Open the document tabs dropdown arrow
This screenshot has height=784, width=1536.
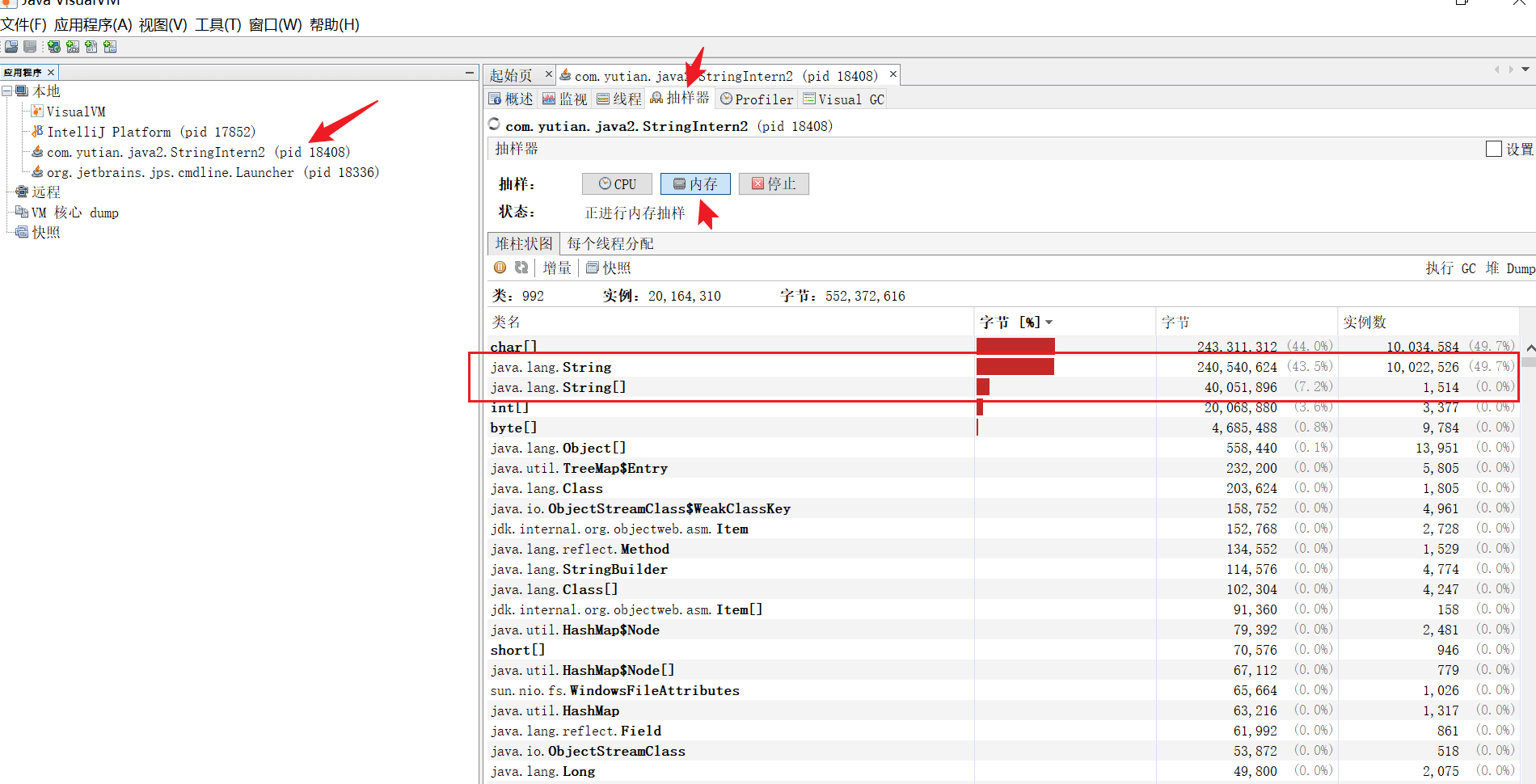pos(1525,70)
